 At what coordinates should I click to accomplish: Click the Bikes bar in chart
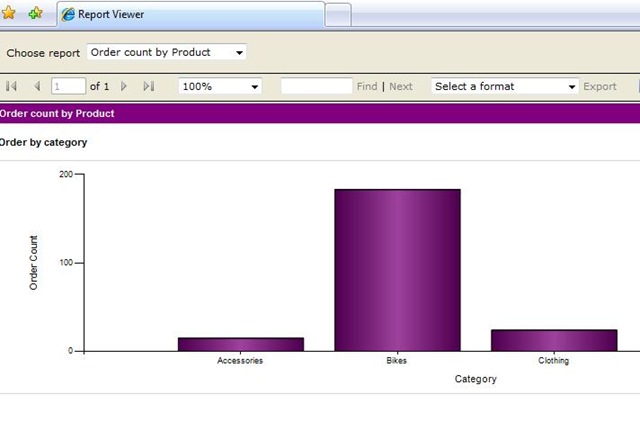click(398, 270)
